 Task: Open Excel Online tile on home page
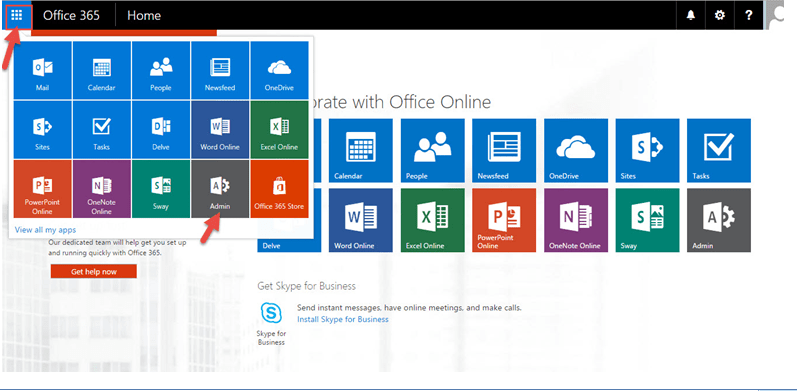[x=433, y=220]
